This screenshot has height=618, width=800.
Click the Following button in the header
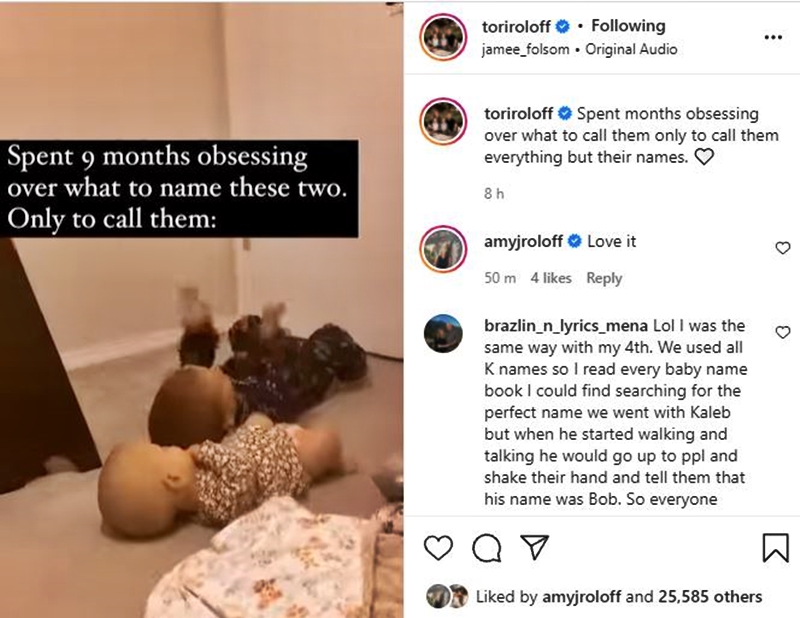(628, 26)
